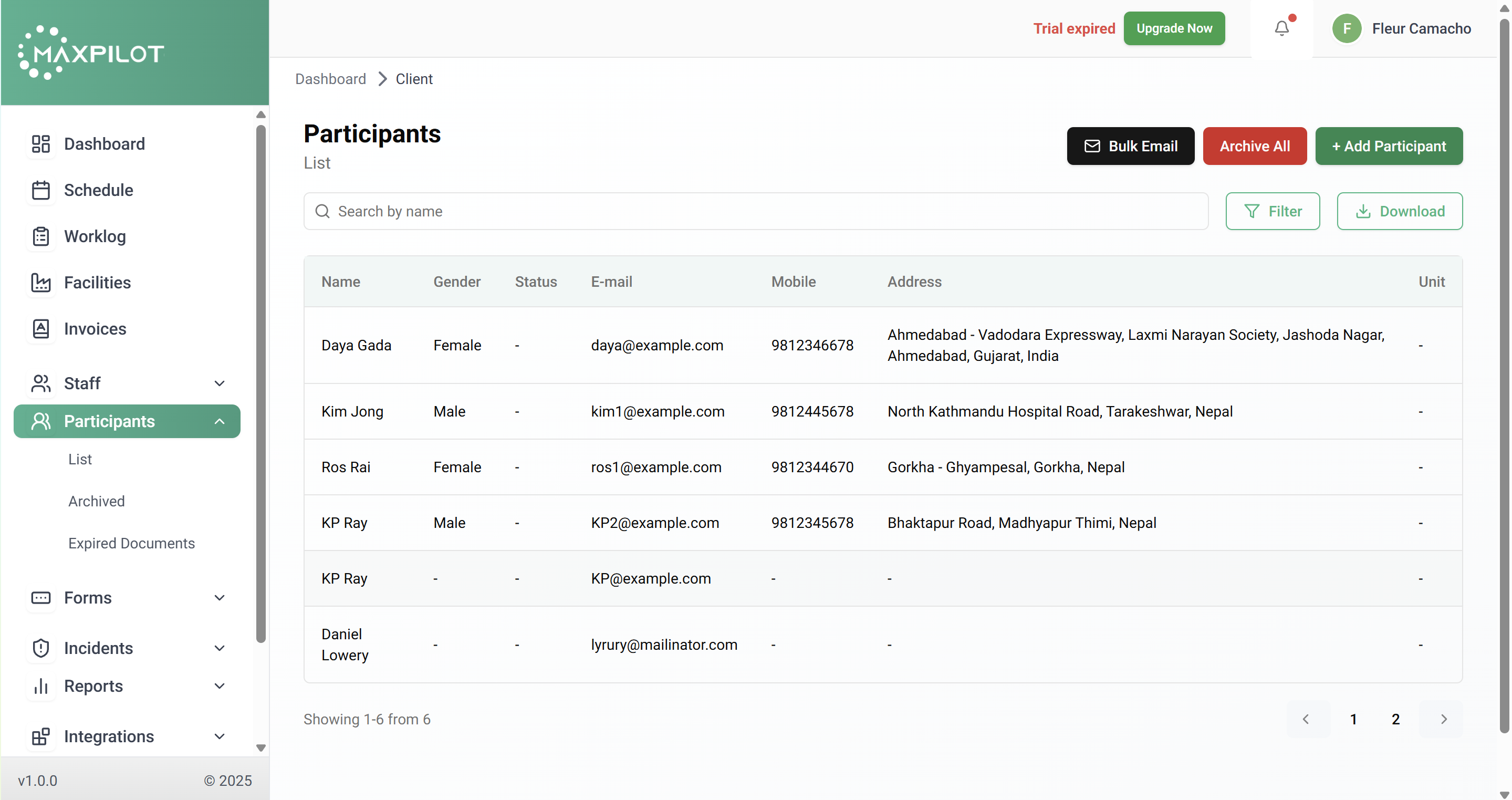Image resolution: width=1512 pixels, height=800 pixels.
Task: Open the Filter options
Action: pos(1272,211)
